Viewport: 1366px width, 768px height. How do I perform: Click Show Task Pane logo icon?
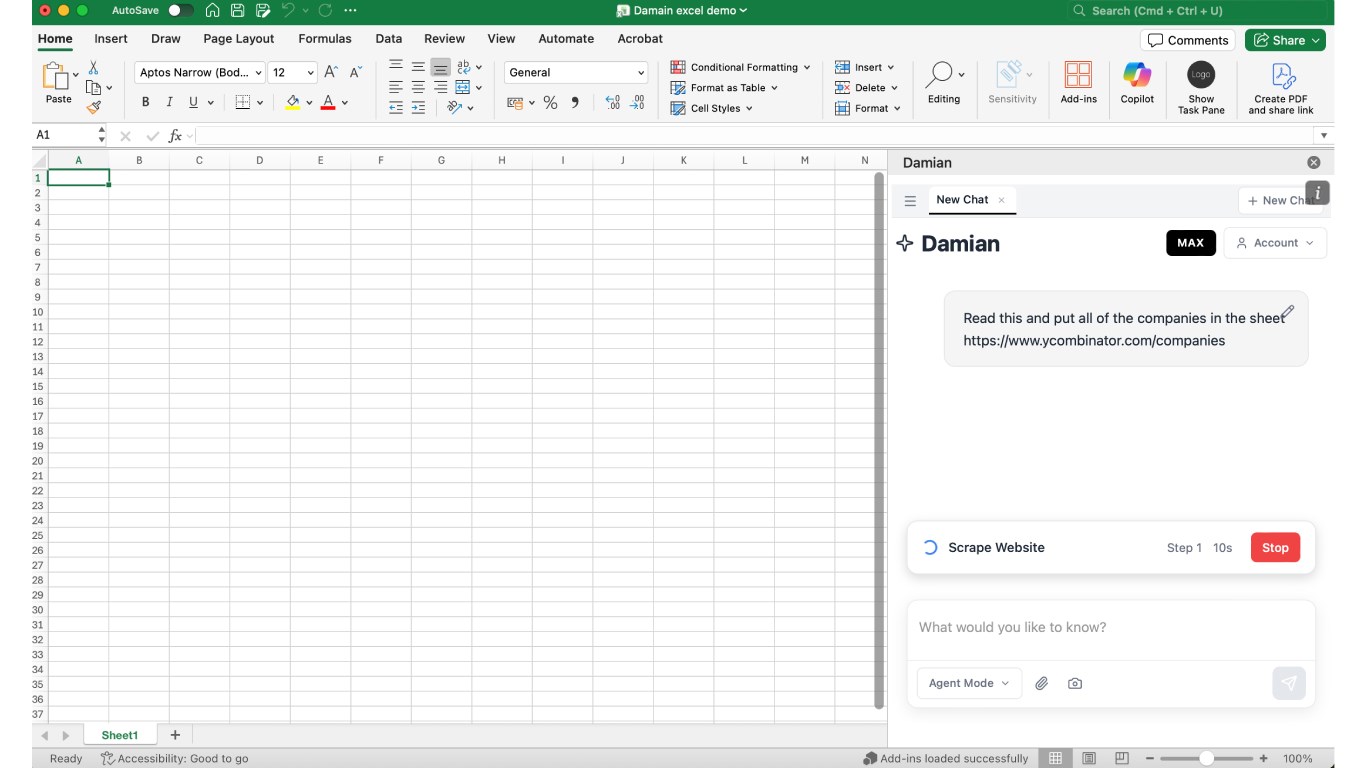click(x=1201, y=75)
